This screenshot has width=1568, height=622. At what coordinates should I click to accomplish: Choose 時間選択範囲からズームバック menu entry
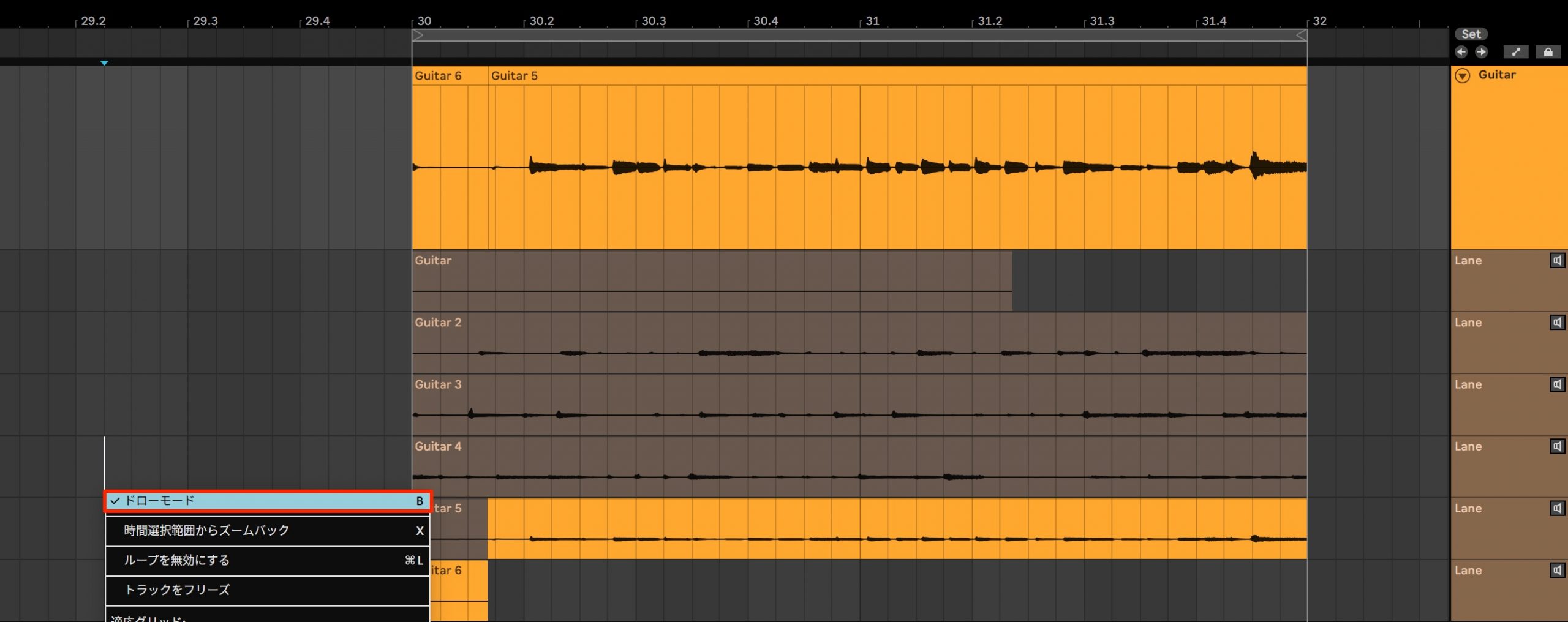(268, 531)
